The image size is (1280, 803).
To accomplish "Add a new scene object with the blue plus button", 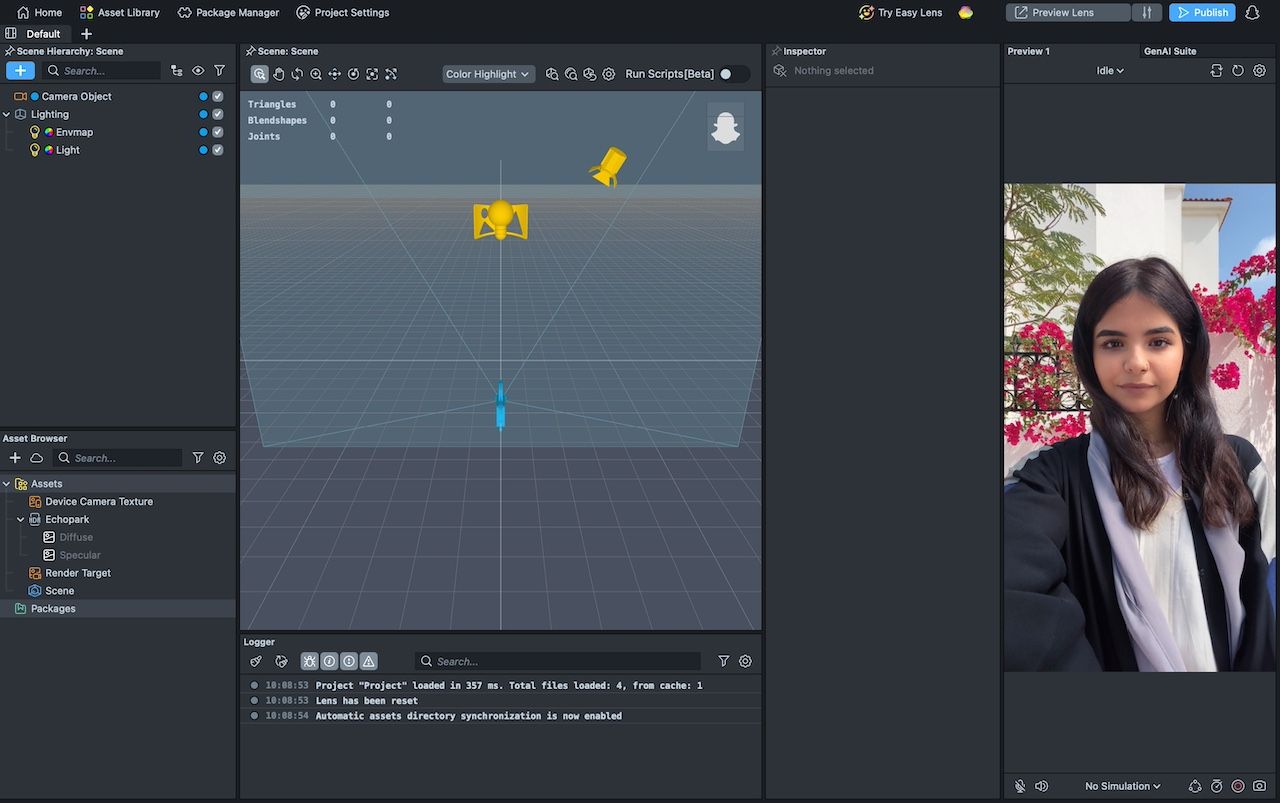I will (20, 71).
